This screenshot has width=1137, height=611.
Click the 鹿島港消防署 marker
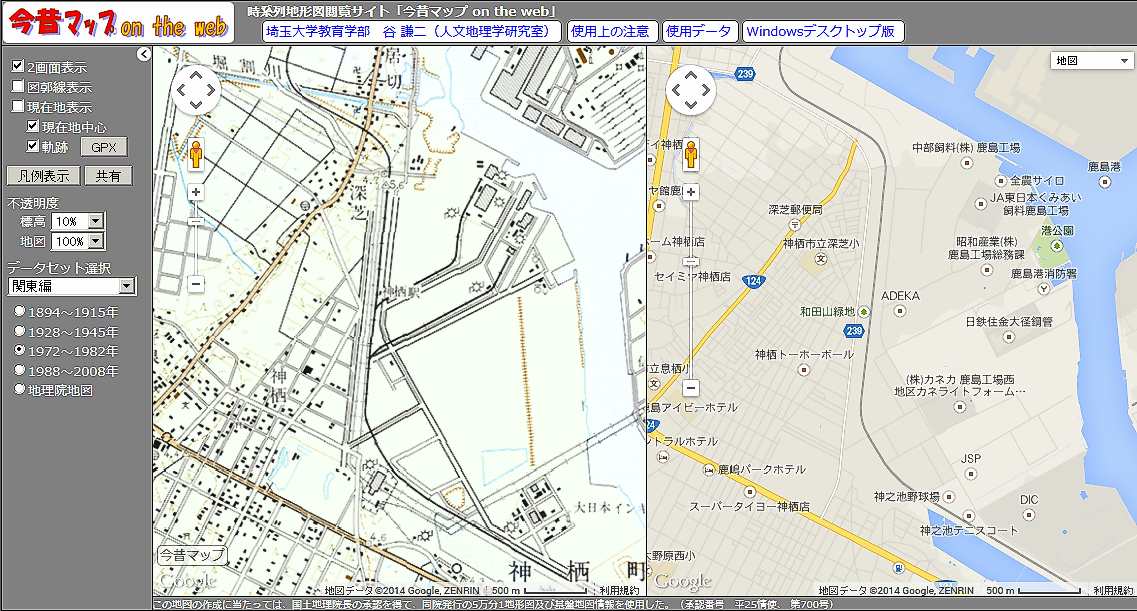[1043, 288]
